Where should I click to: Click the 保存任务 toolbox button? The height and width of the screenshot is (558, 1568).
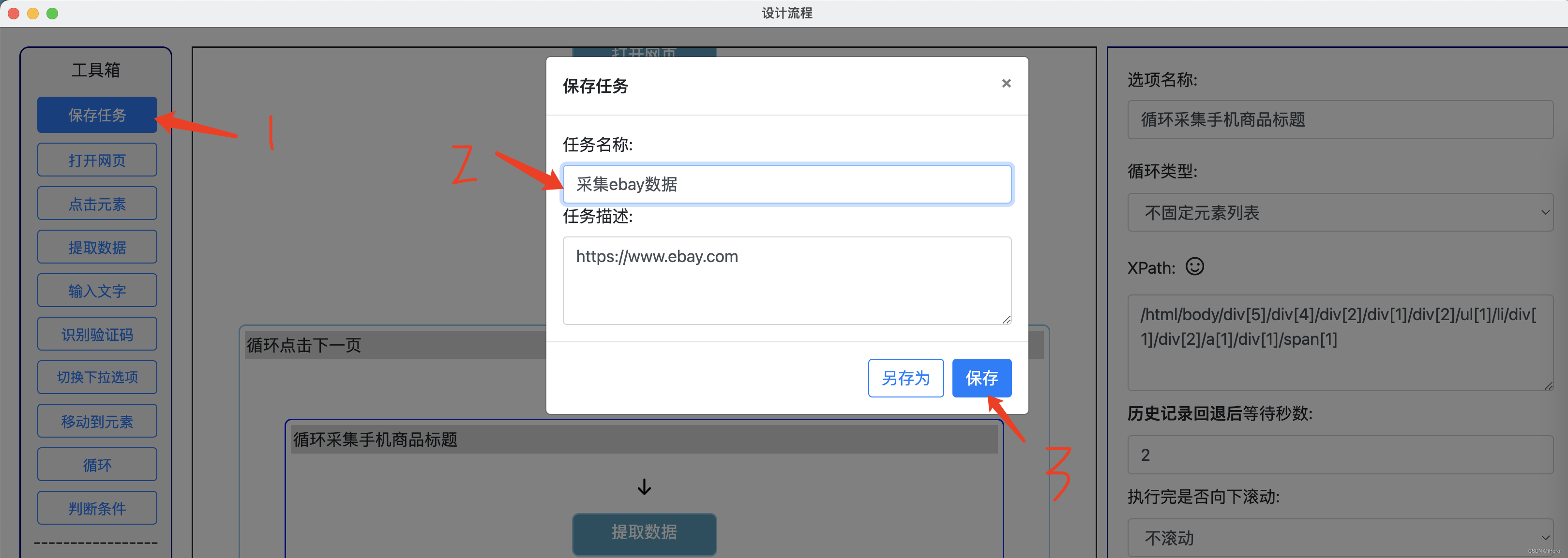click(97, 115)
